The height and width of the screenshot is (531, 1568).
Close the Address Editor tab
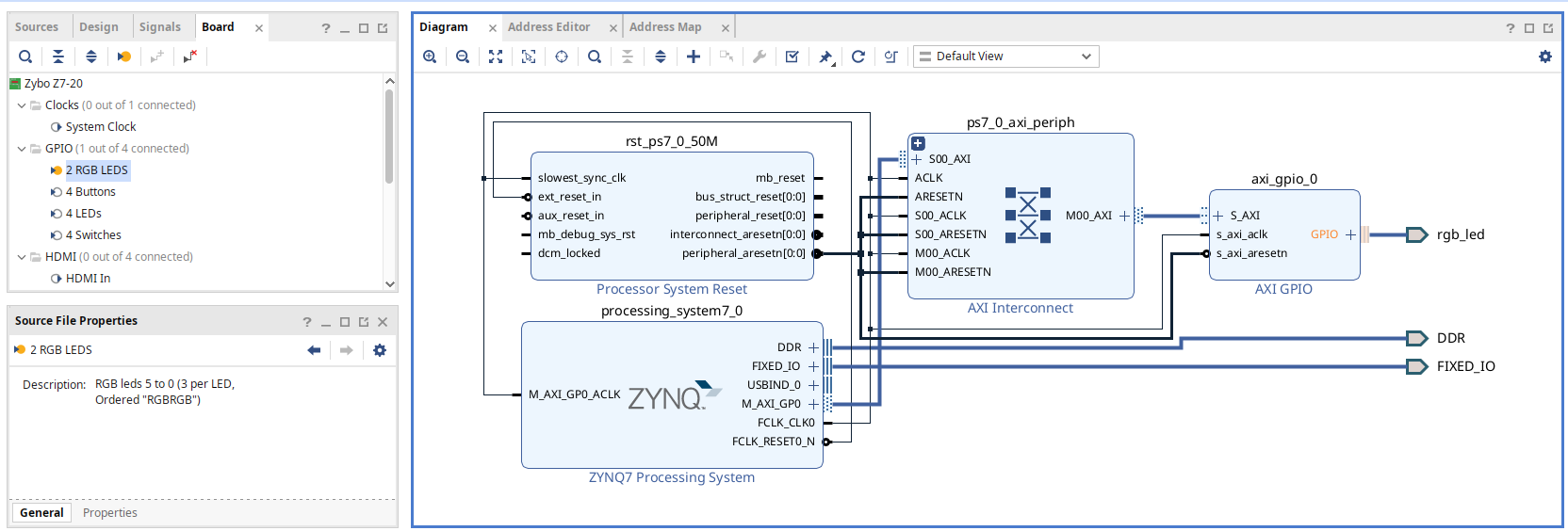coord(612,28)
